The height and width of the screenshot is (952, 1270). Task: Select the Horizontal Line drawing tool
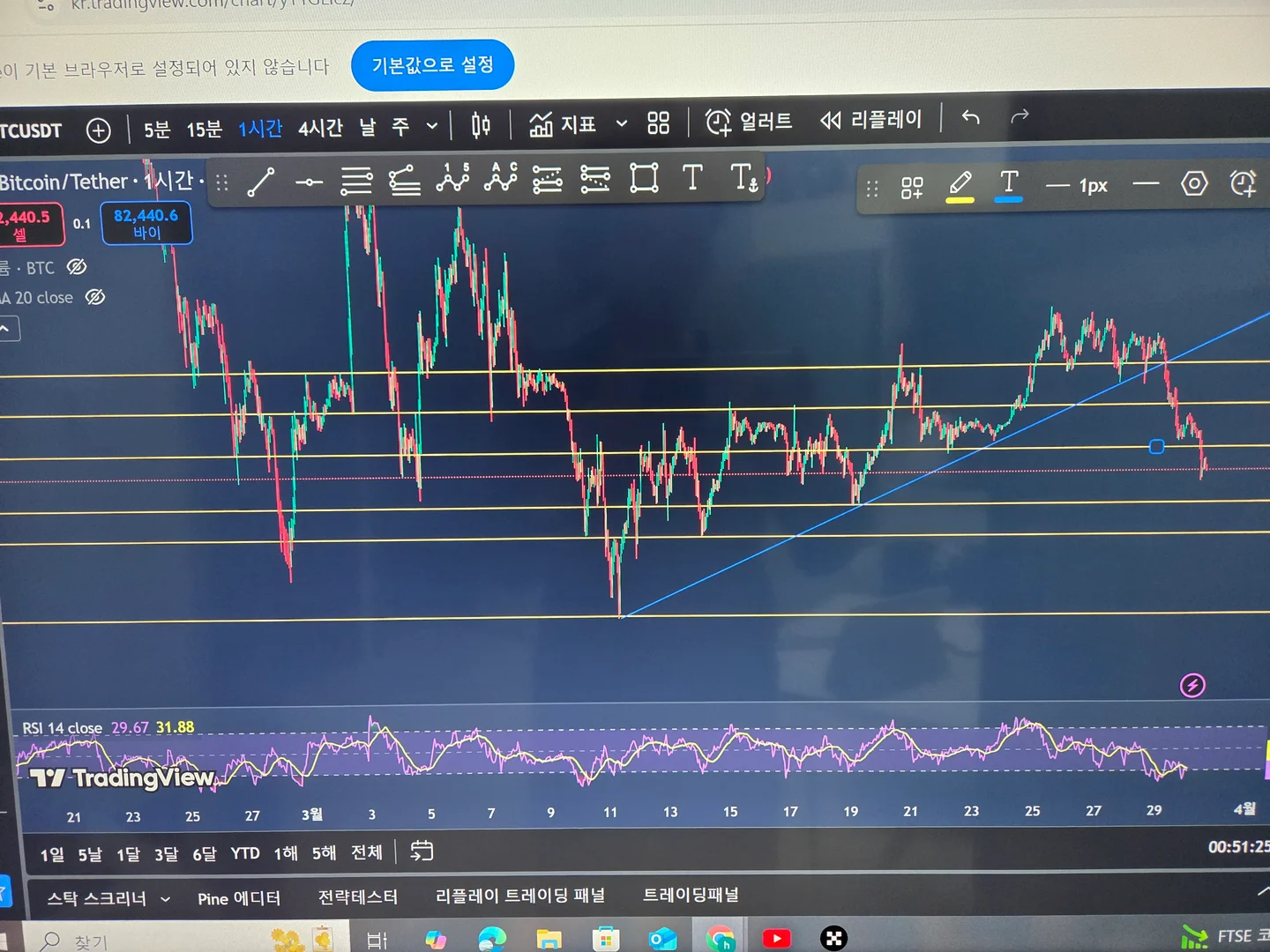309,182
